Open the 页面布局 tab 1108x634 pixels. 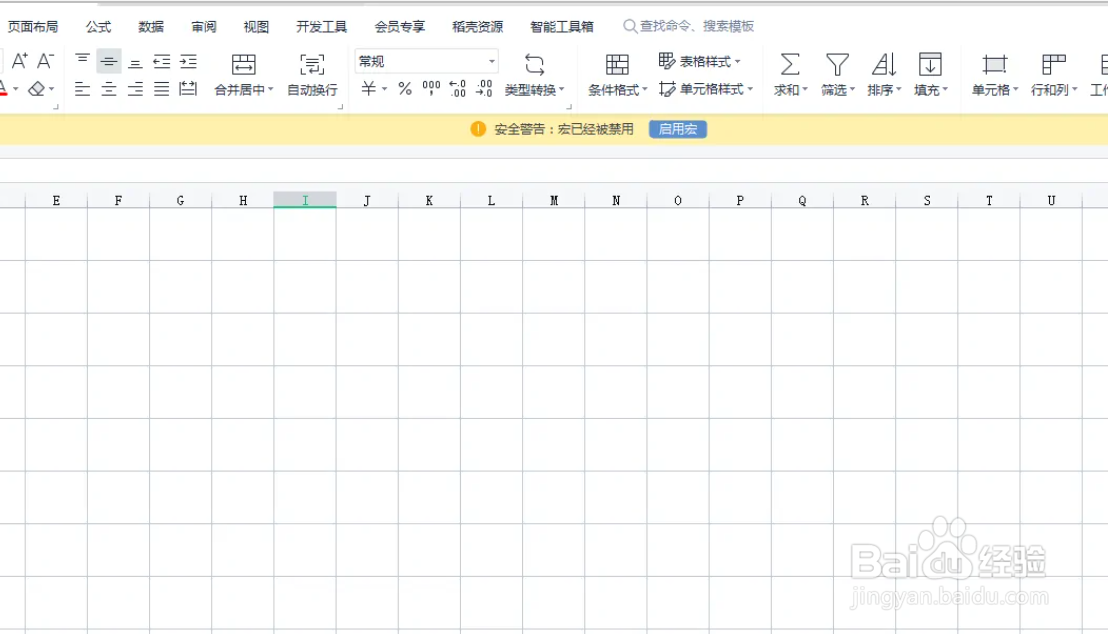pyautogui.click(x=33, y=27)
